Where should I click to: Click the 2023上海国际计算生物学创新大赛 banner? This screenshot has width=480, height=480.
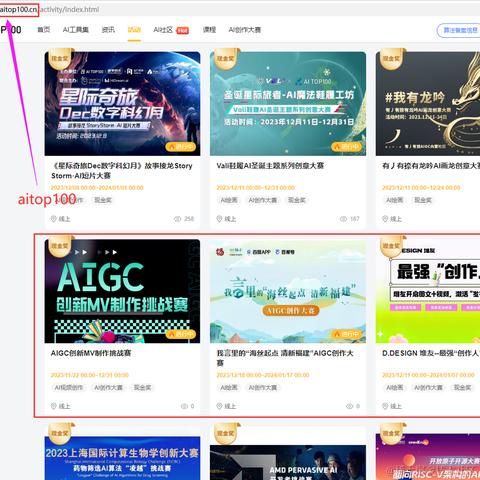click(x=122, y=458)
